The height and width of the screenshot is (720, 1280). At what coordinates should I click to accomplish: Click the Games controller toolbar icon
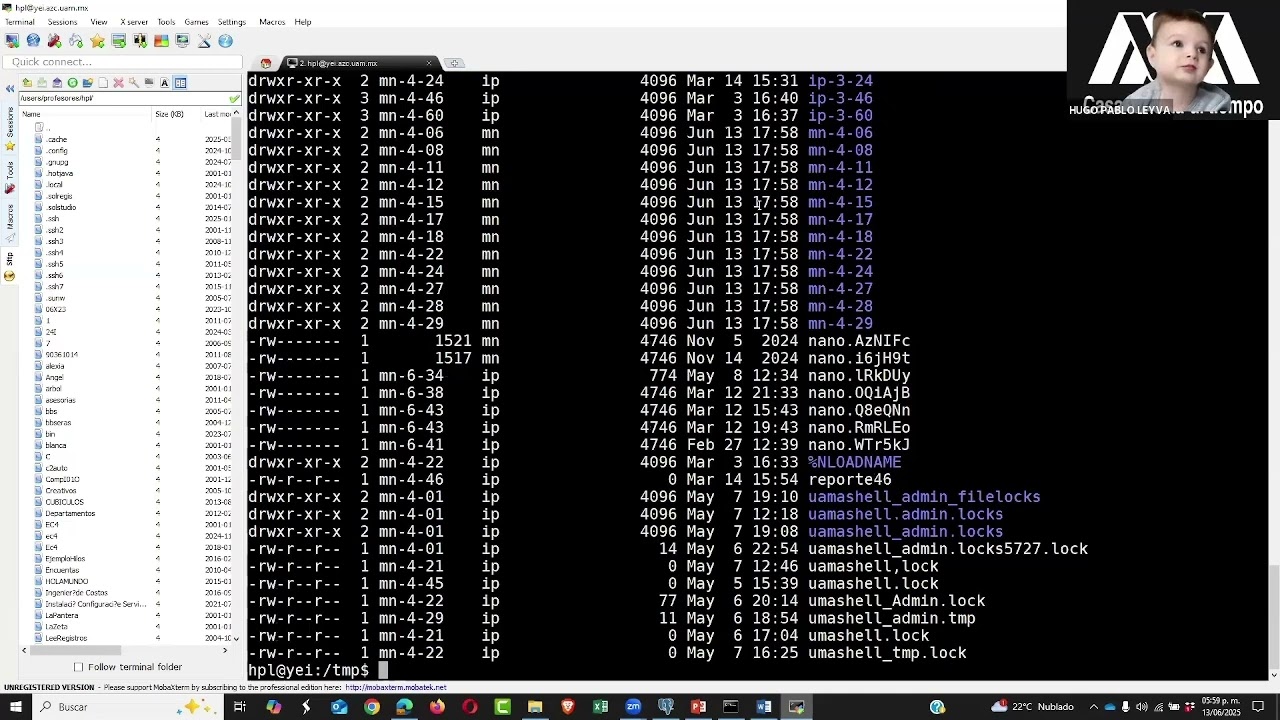tap(76, 41)
